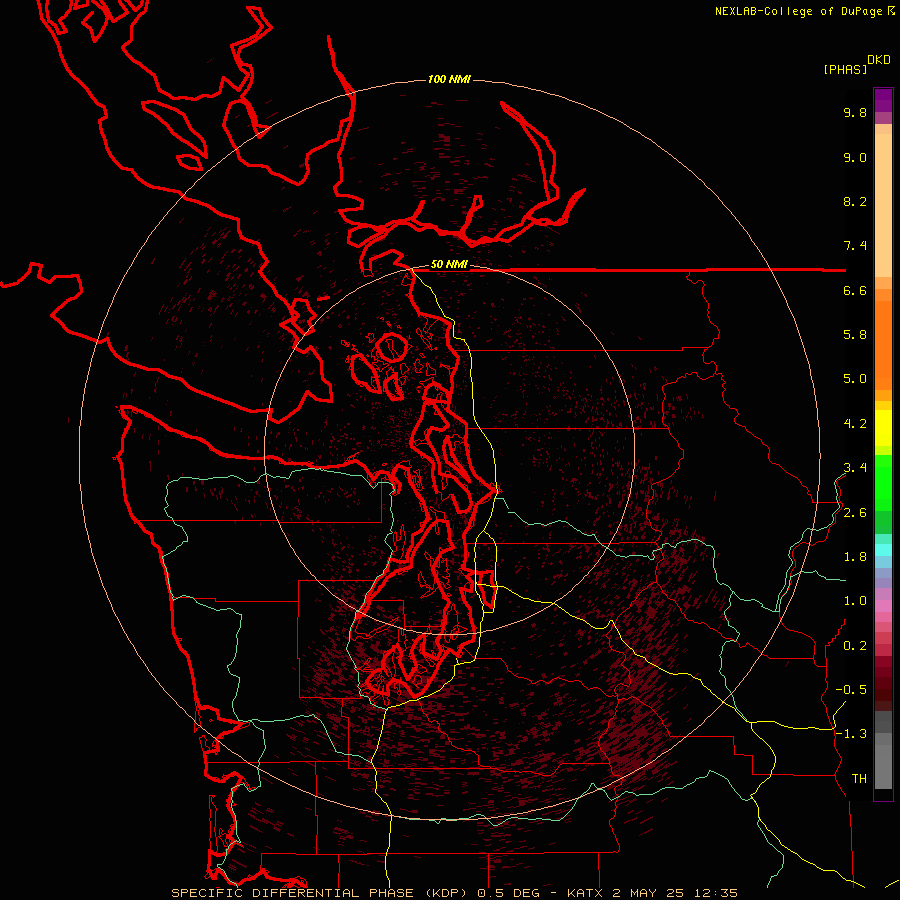The width and height of the screenshot is (900, 900).
Task: Click the cyan swatch in the color bar
Action: pos(883,550)
